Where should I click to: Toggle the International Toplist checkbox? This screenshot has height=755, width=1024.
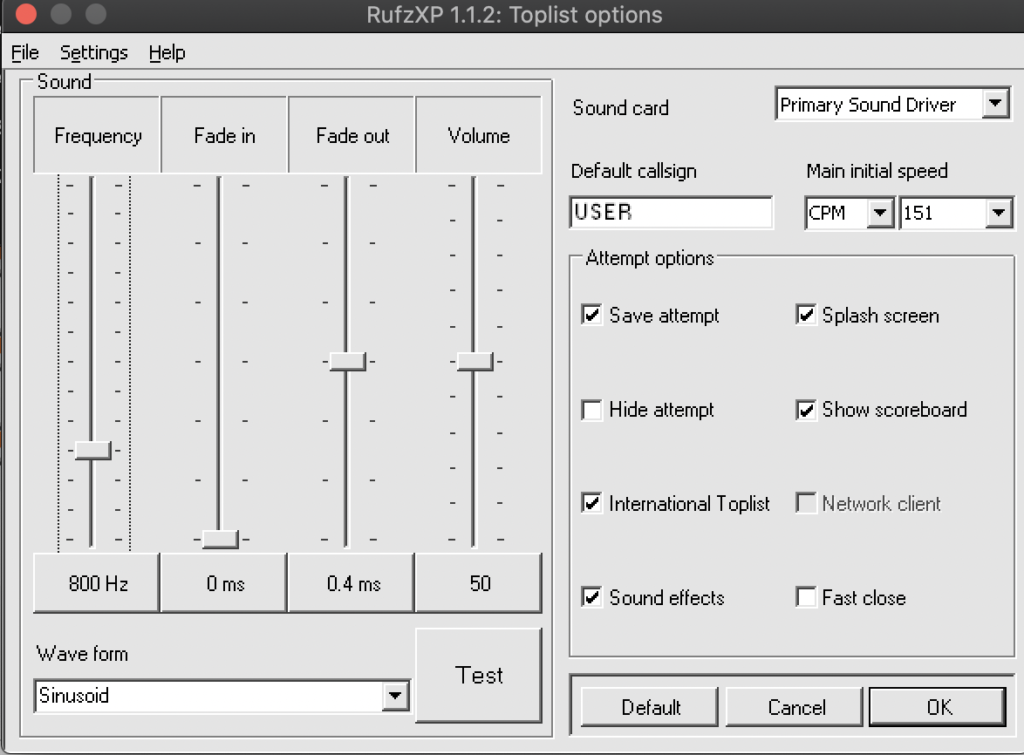click(592, 504)
